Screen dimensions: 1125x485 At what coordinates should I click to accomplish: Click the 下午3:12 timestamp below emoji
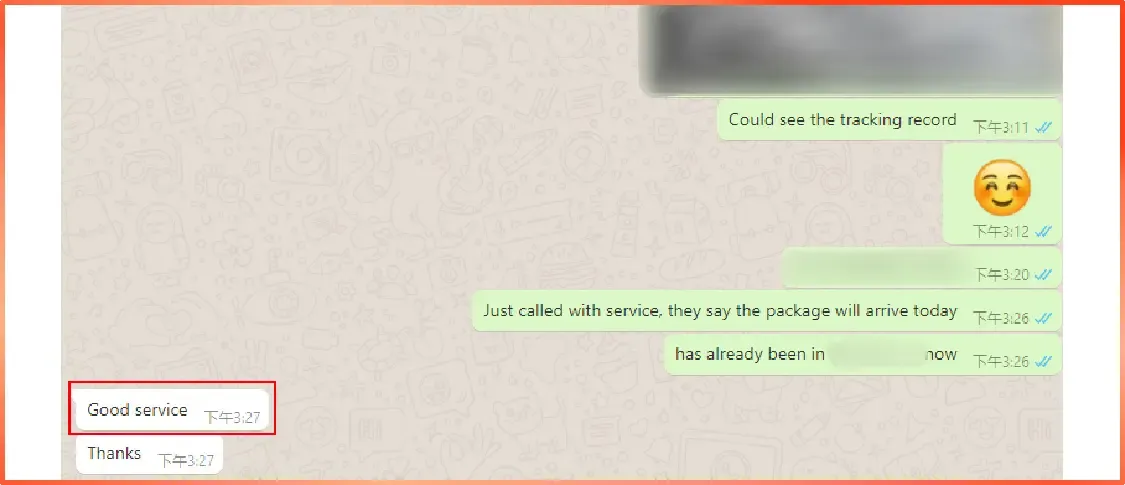(1001, 231)
